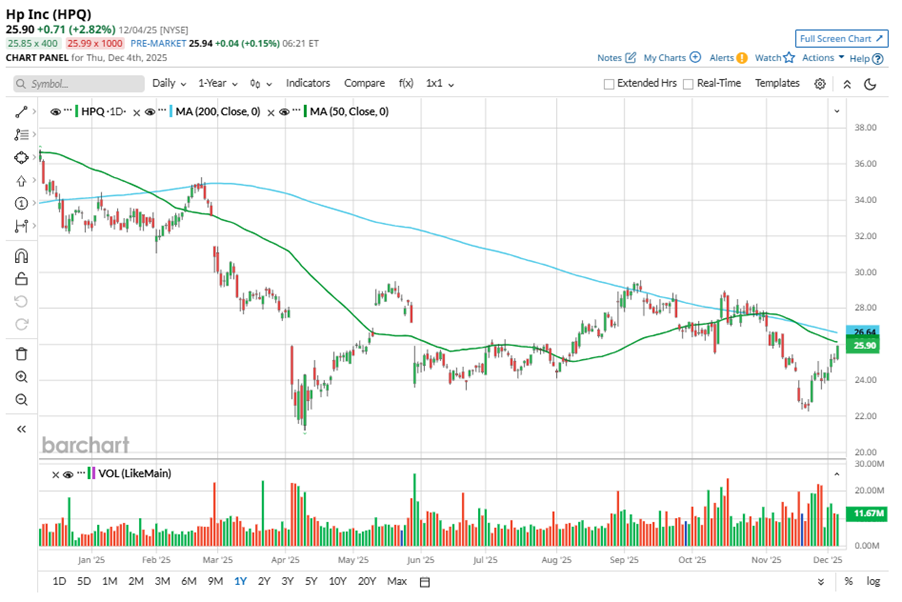Hide the VOL study with eye icon
The image size is (902, 602).
[66, 473]
